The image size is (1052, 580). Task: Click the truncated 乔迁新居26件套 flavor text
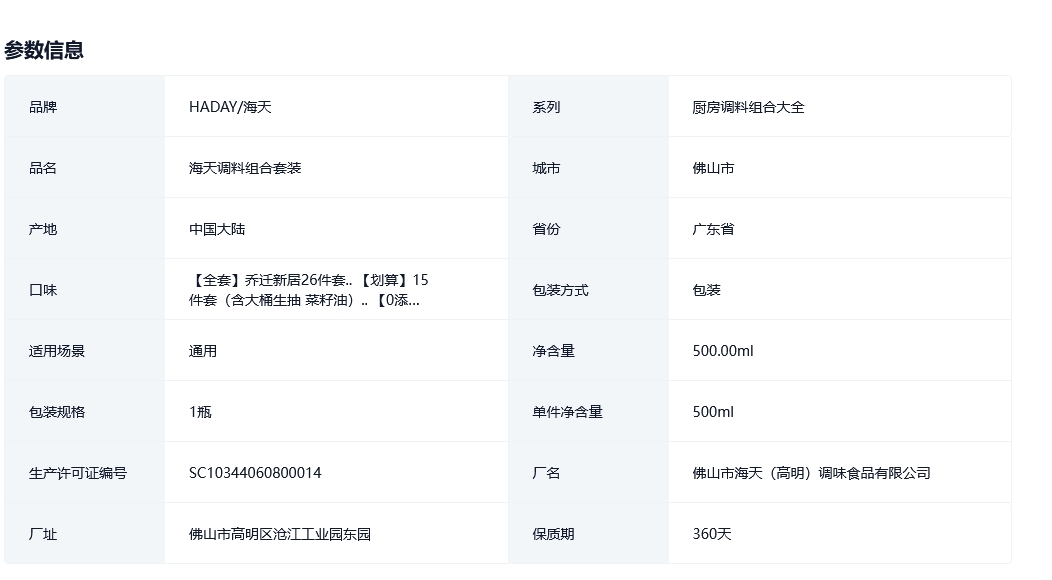pos(309,290)
